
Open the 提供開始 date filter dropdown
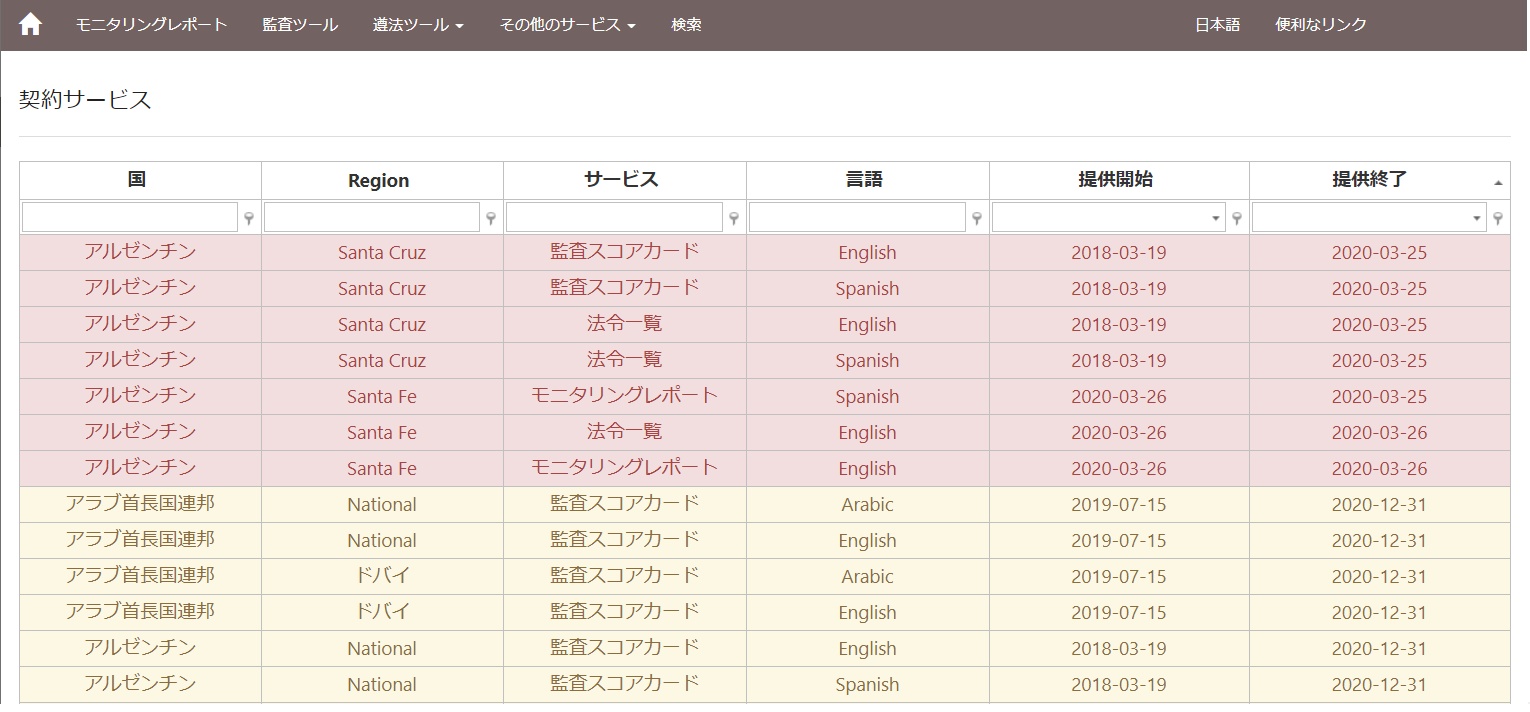pyautogui.click(x=1108, y=217)
